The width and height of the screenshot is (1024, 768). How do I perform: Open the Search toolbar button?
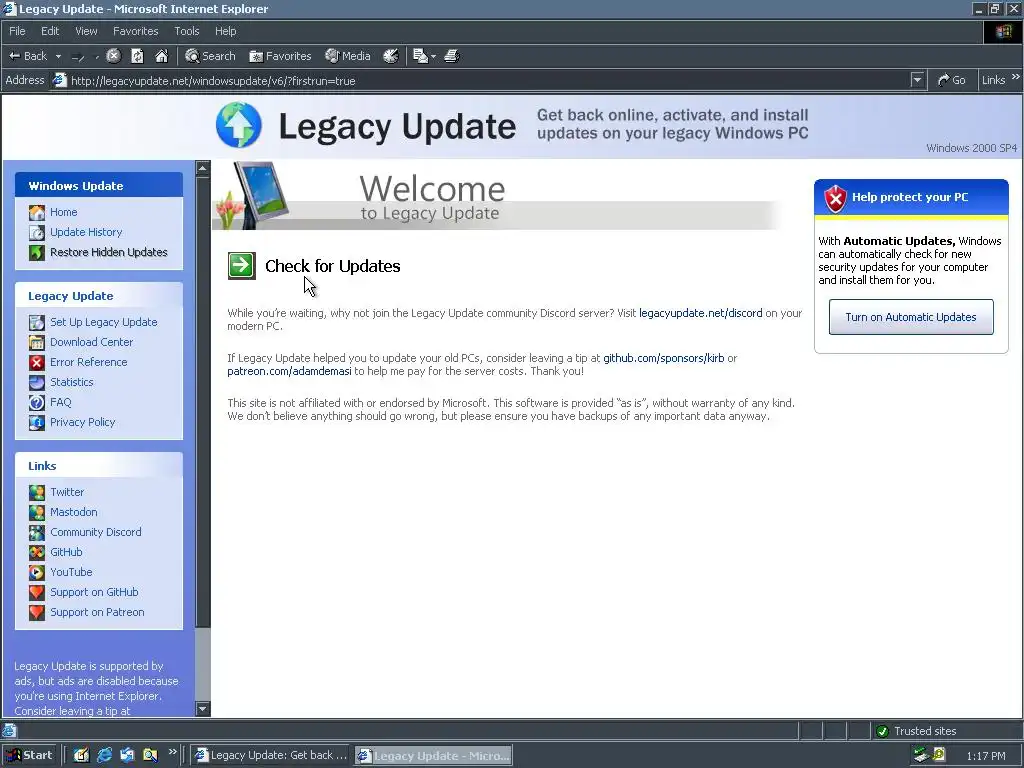[x=210, y=56]
